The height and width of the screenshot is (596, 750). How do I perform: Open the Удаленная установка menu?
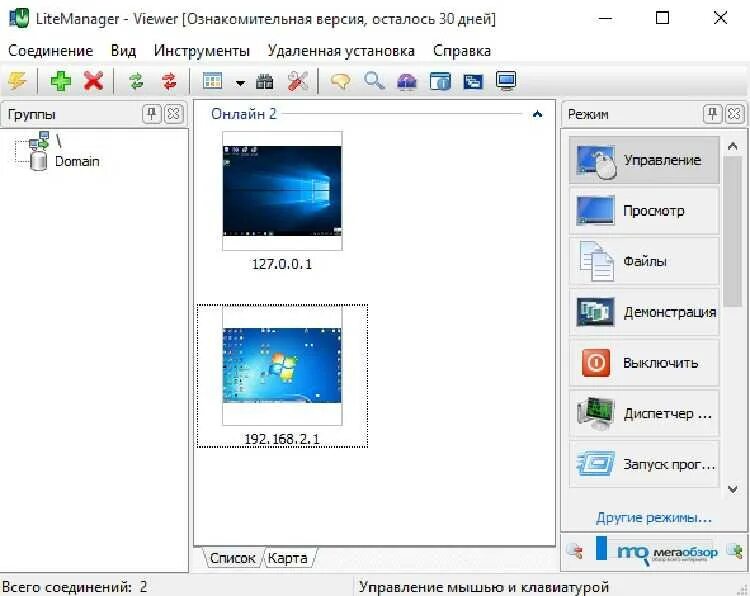pos(341,51)
